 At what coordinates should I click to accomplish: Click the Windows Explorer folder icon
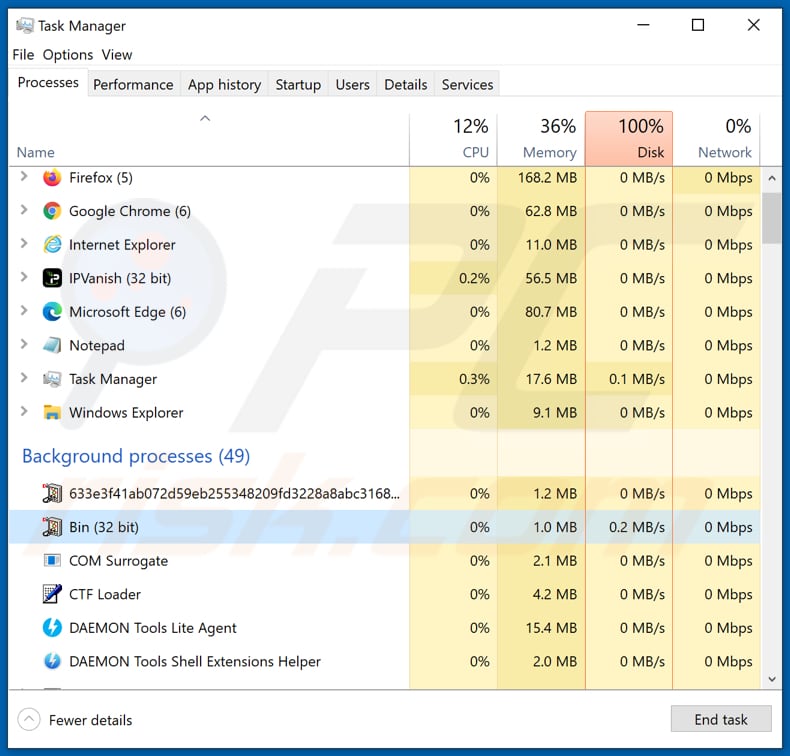pyautogui.click(x=52, y=413)
